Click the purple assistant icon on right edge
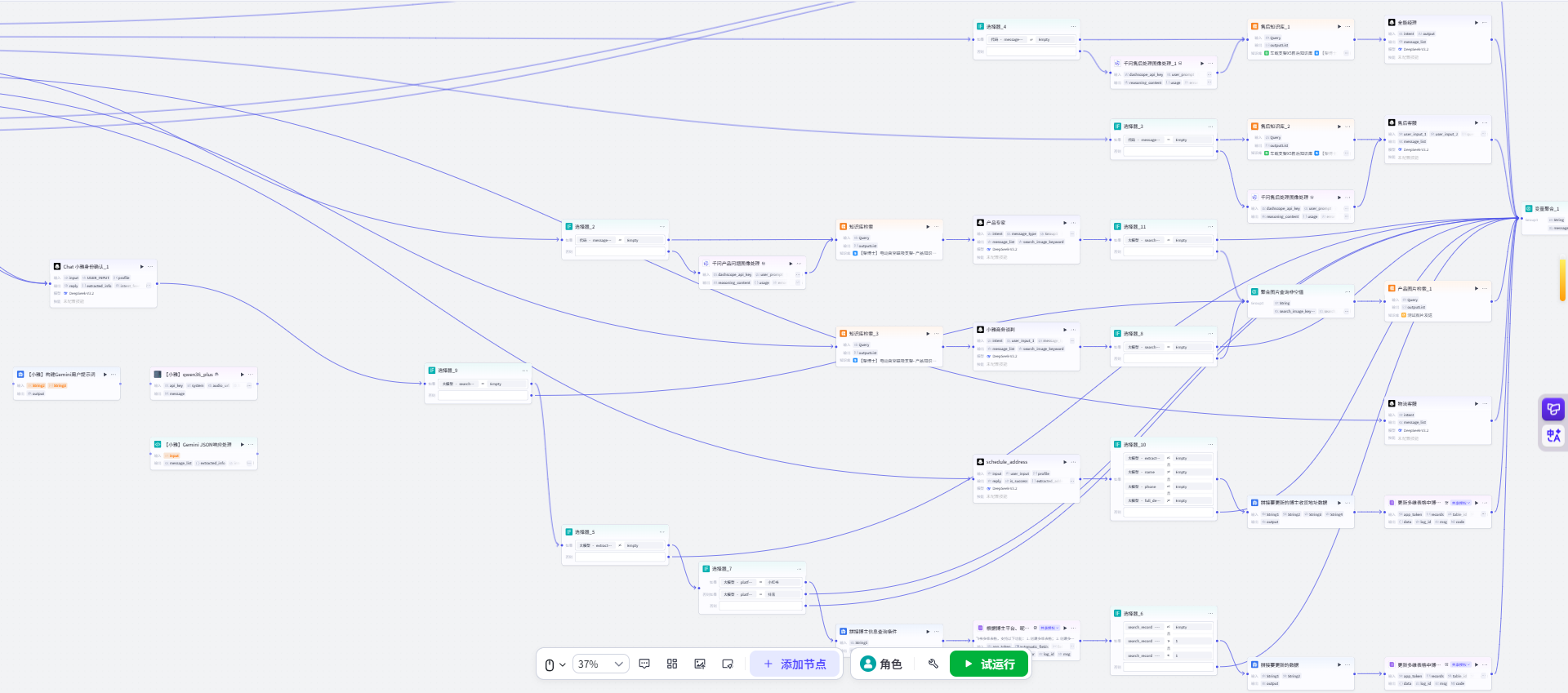The image size is (1568, 693). 1553,409
